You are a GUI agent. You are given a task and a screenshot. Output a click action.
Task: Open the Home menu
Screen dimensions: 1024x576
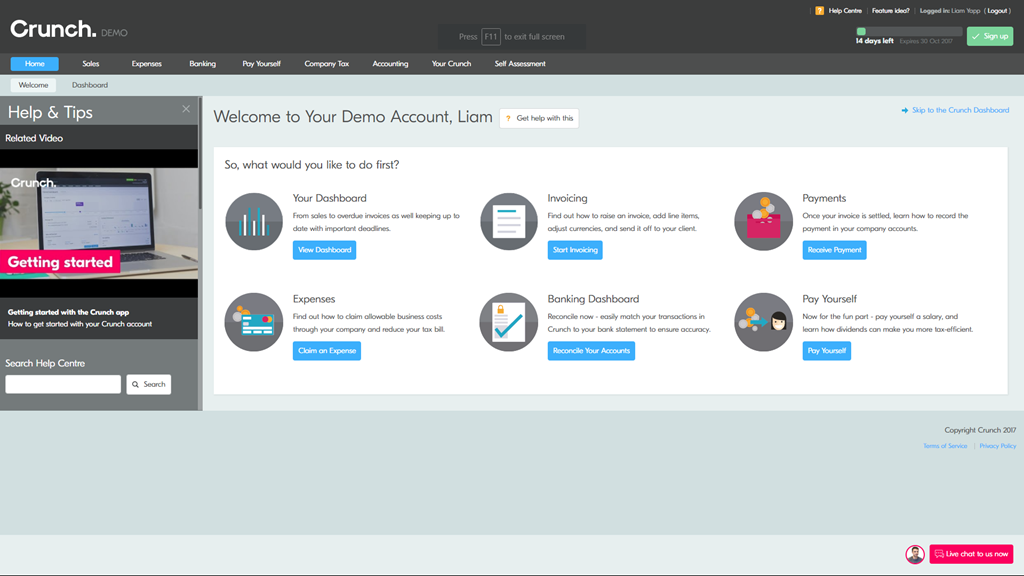(x=35, y=63)
